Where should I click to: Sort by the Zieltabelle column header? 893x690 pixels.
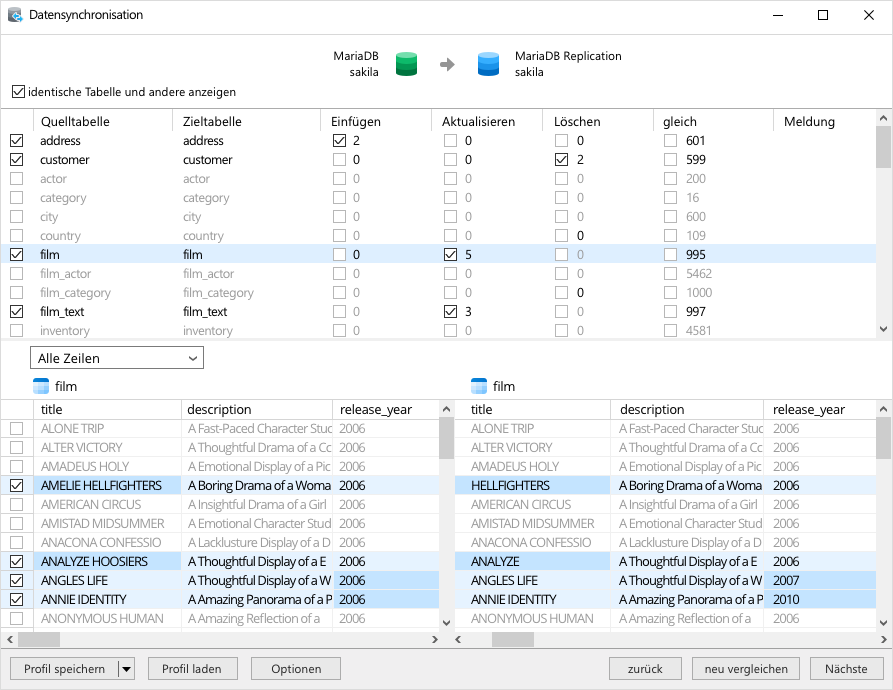(246, 121)
